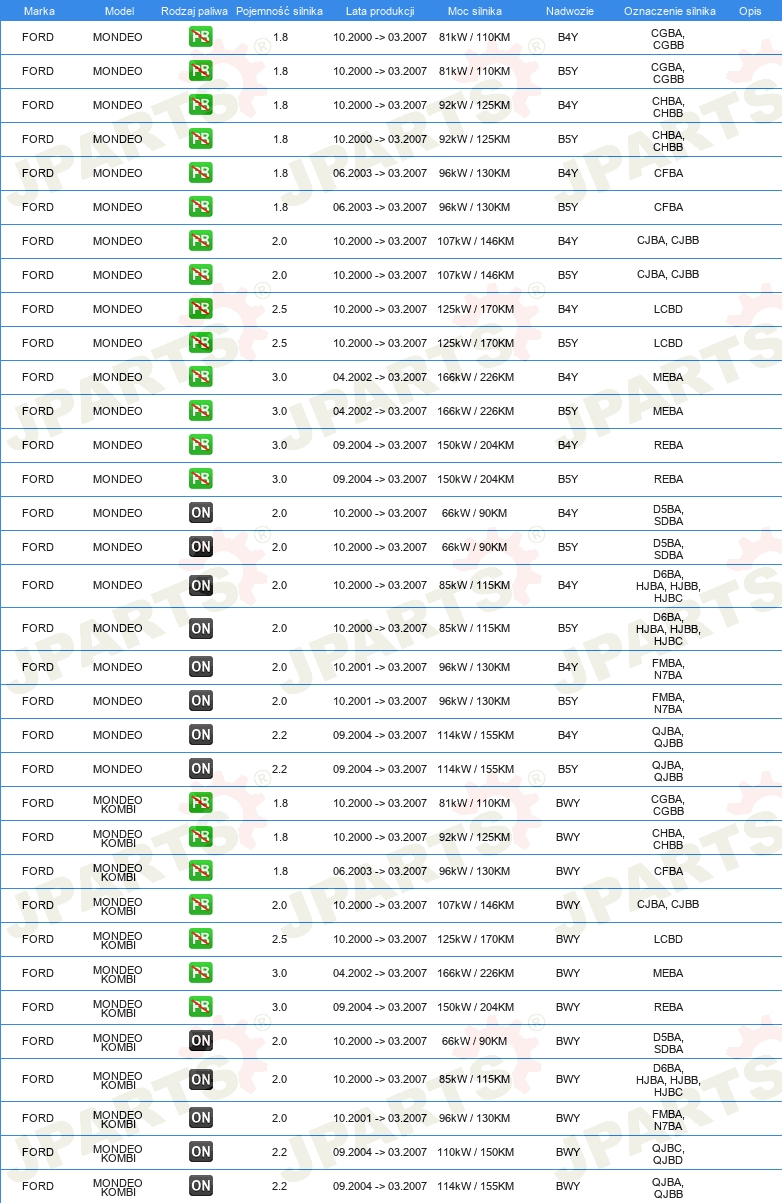782x1203 pixels.
Task: Click CHBA, CHBB codes in BWY row
Action: [668, 838]
